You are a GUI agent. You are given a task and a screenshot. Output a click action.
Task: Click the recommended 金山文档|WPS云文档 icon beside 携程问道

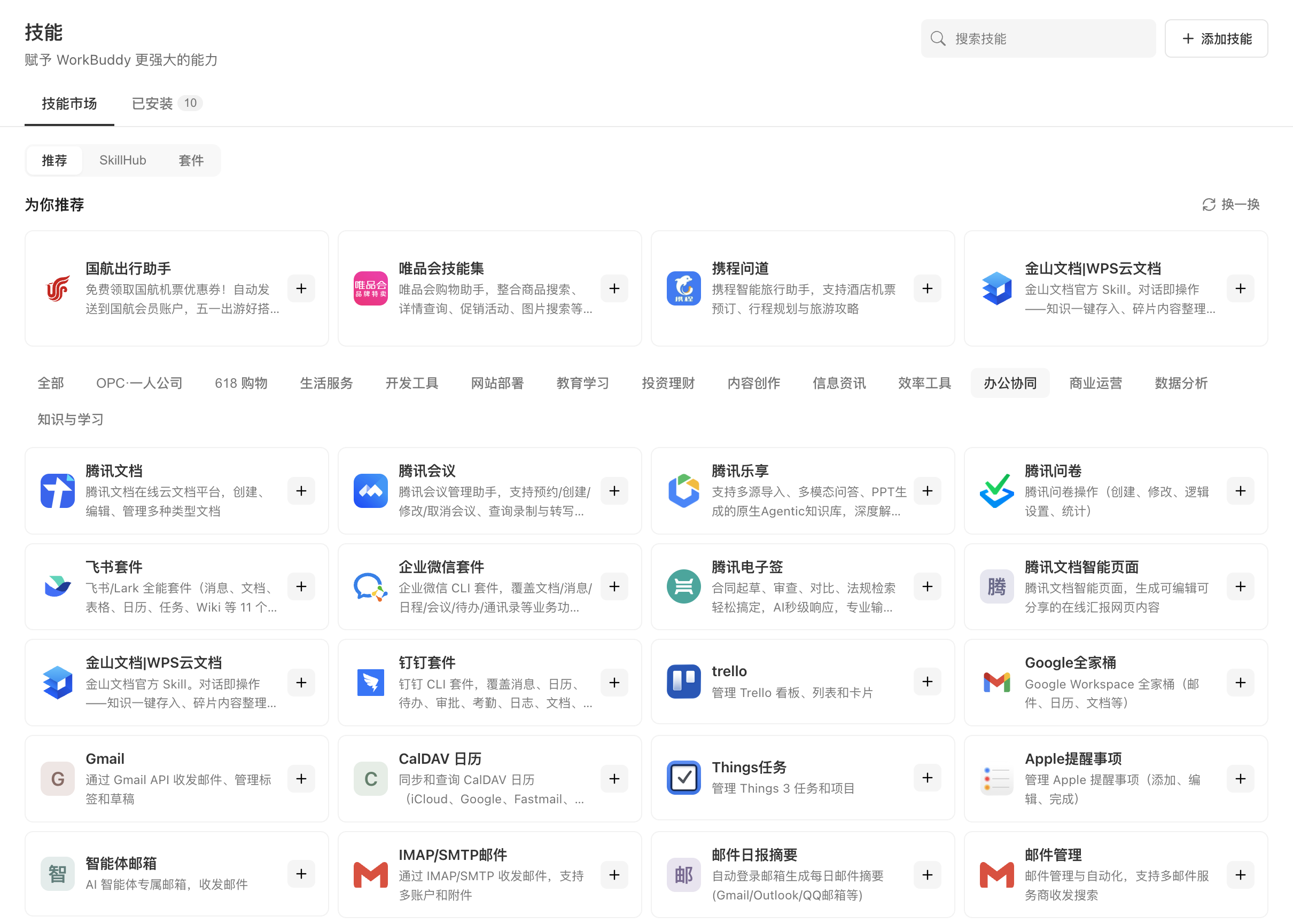click(x=996, y=288)
